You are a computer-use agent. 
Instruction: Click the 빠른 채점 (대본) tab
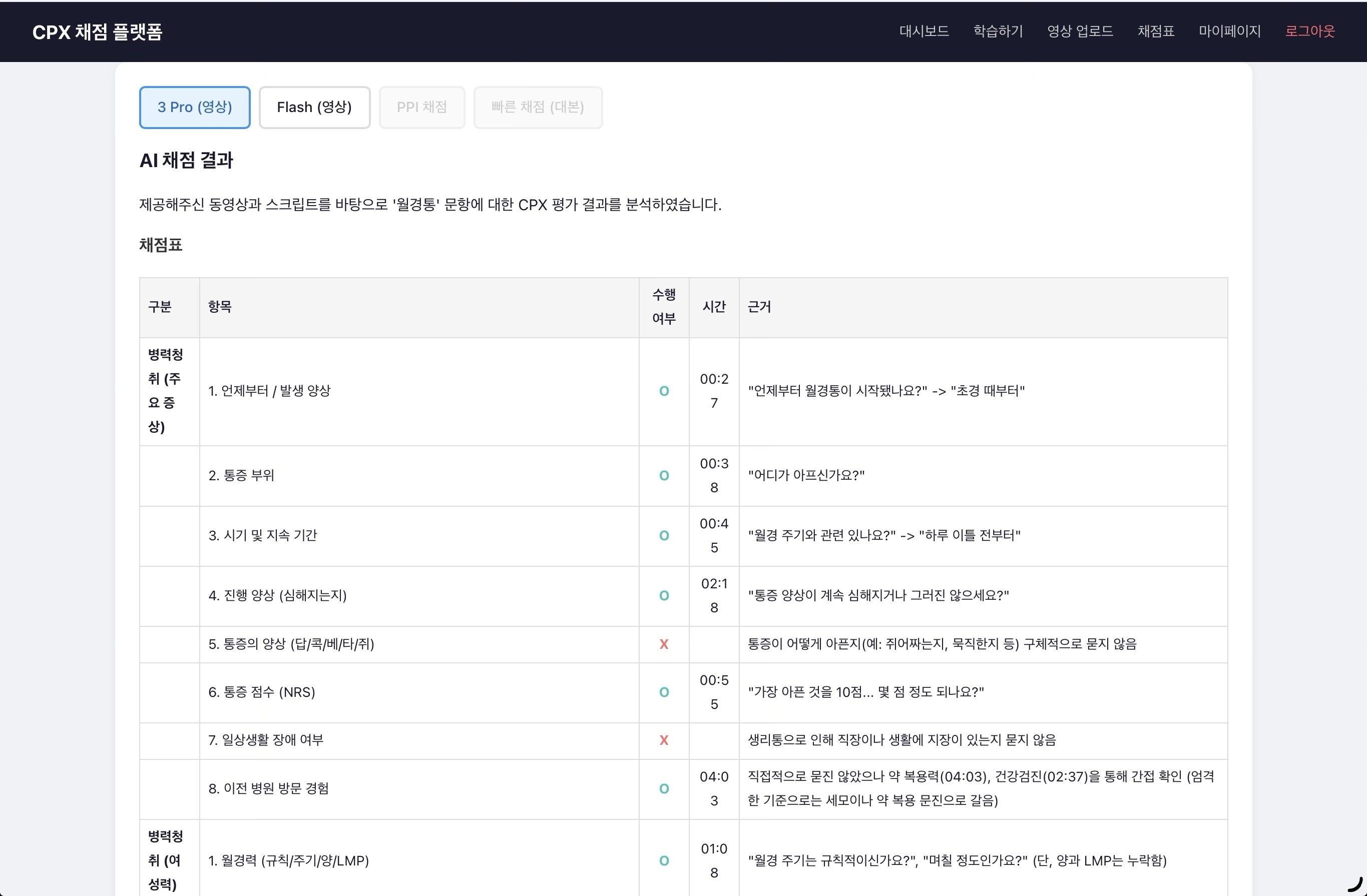pyautogui.click(x=538, y=108)
